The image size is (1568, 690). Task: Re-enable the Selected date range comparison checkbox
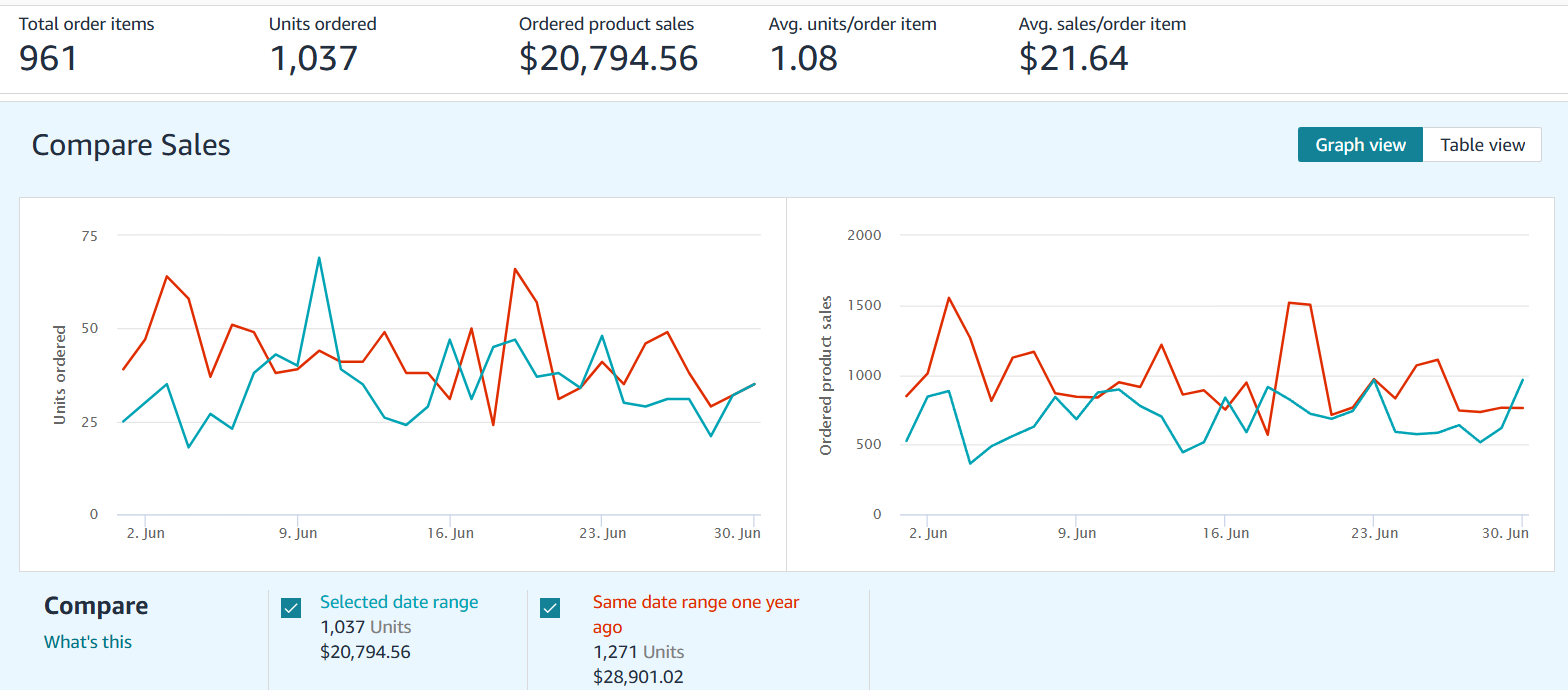(291, 607)
